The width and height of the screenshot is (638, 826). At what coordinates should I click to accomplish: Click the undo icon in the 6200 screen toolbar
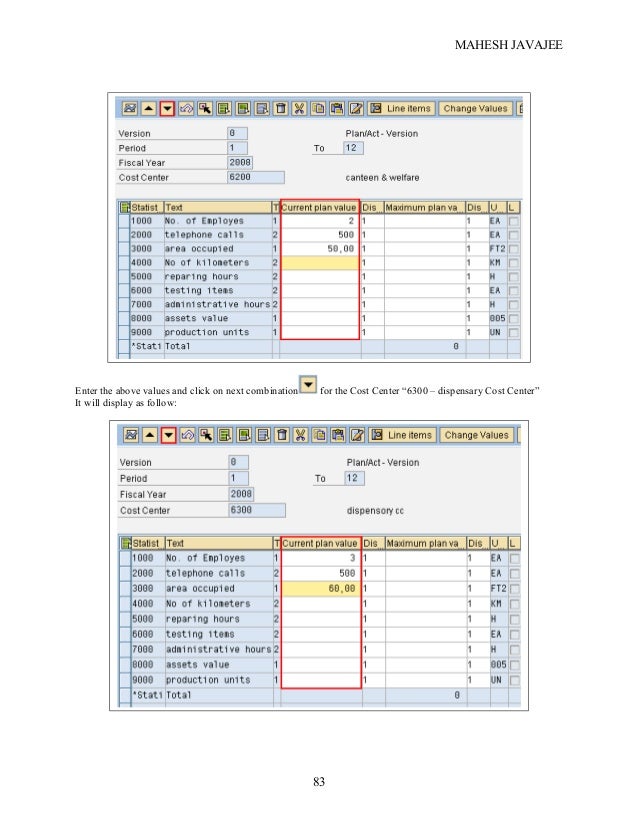pyautogui.click(x=186, y=109)
